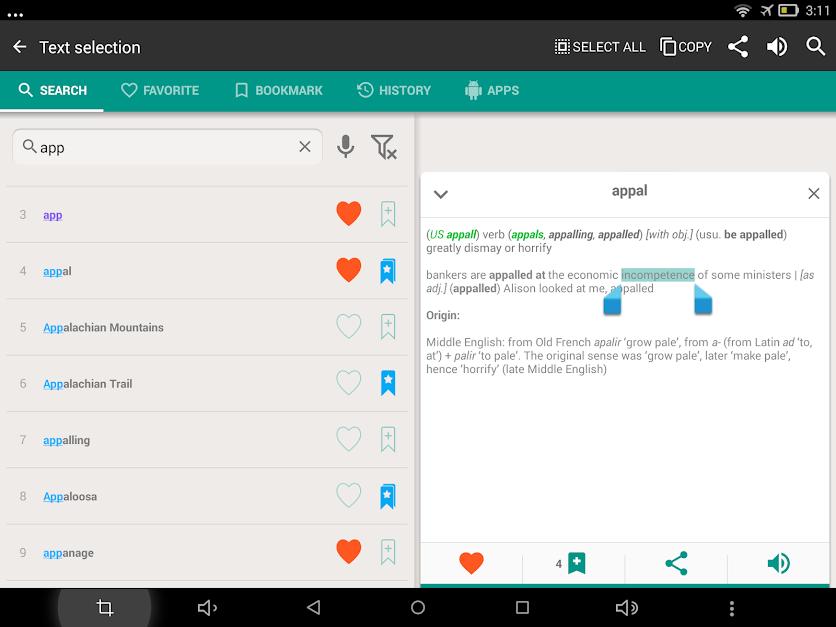Tap the microphone voice search icon
This screenshot has width=836, height=627.
click(x=345, y=147)
